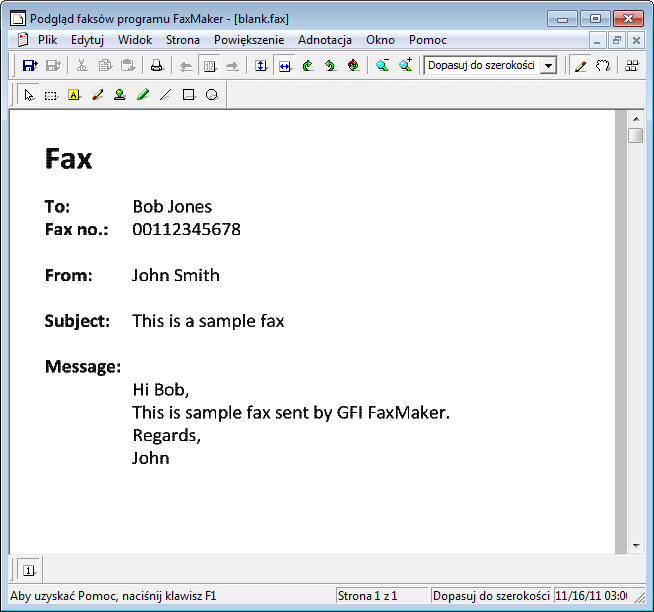Click the vertical scrollbar thumb
Screen dimensions: 654x612
[x=636, y=135]
